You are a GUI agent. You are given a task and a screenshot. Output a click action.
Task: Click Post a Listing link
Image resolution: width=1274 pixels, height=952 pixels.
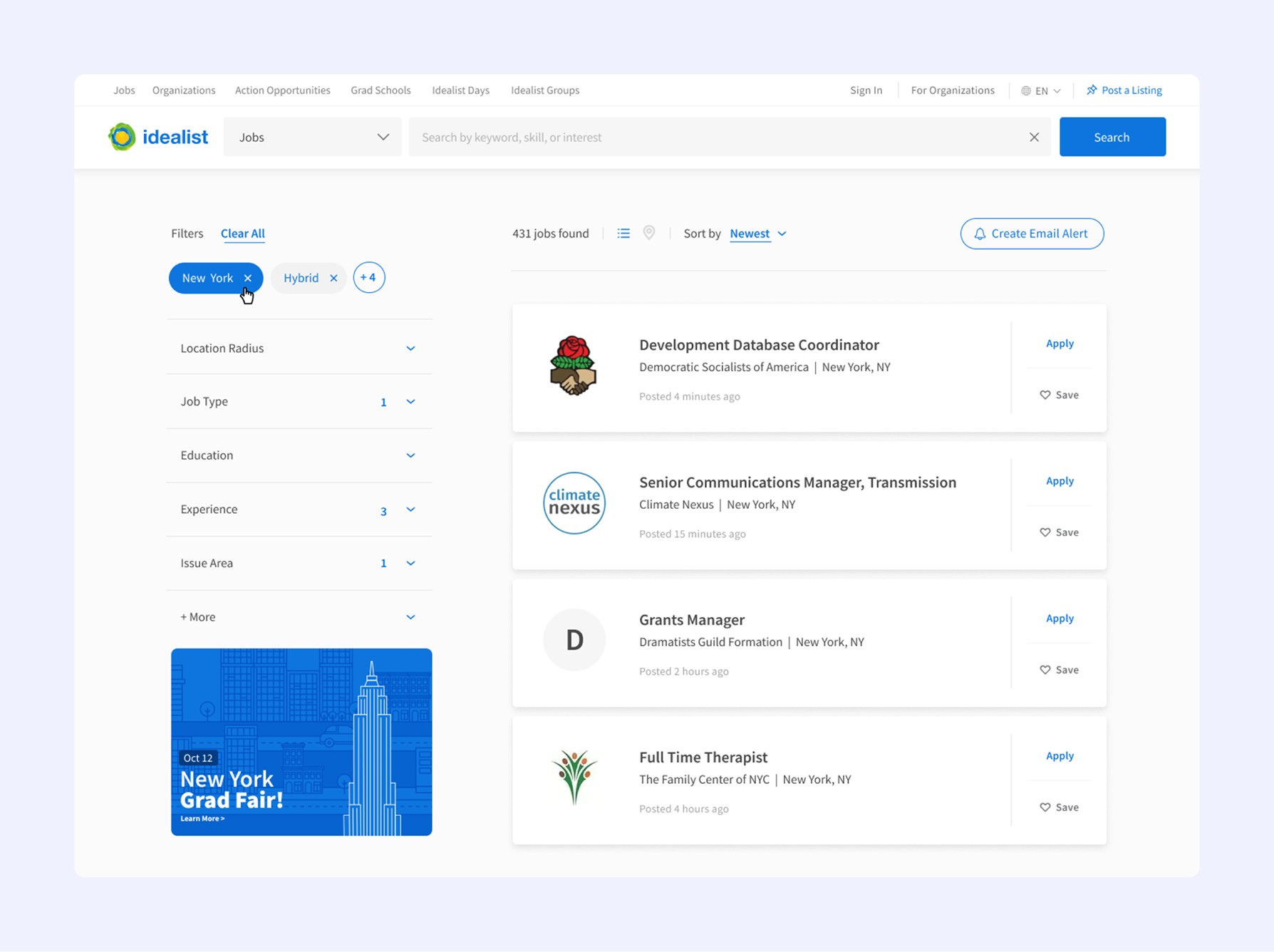[x=1124, y=90]
